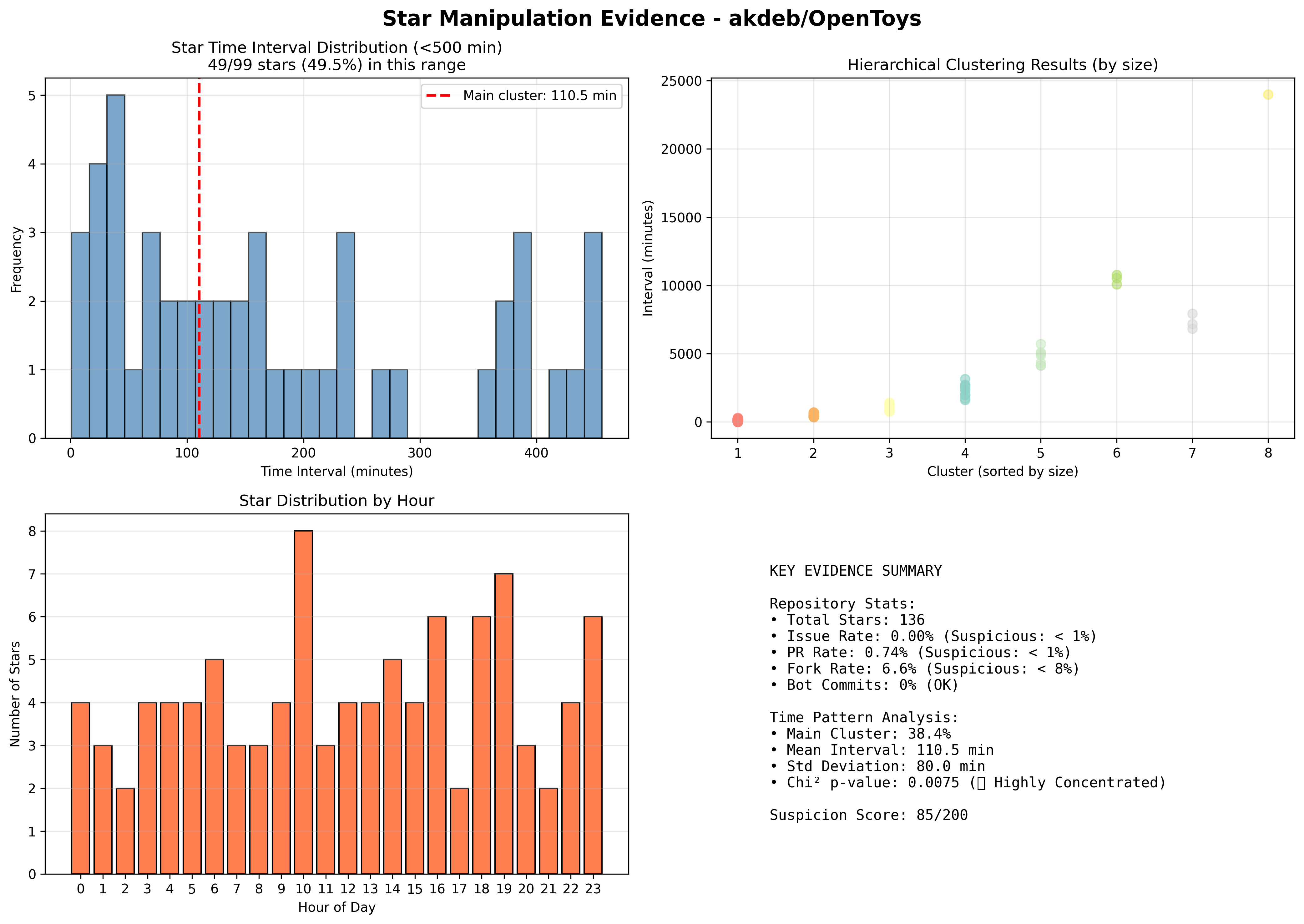
Task: Click the red cluster 1 scatter point
Action: (737, 420)
